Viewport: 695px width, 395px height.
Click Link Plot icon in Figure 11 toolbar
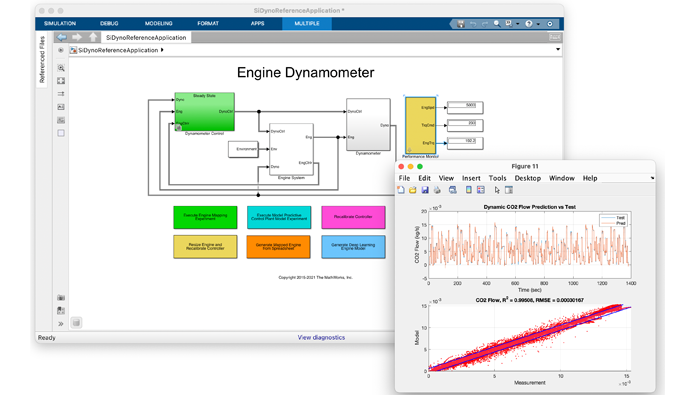[x=453, y=190]
